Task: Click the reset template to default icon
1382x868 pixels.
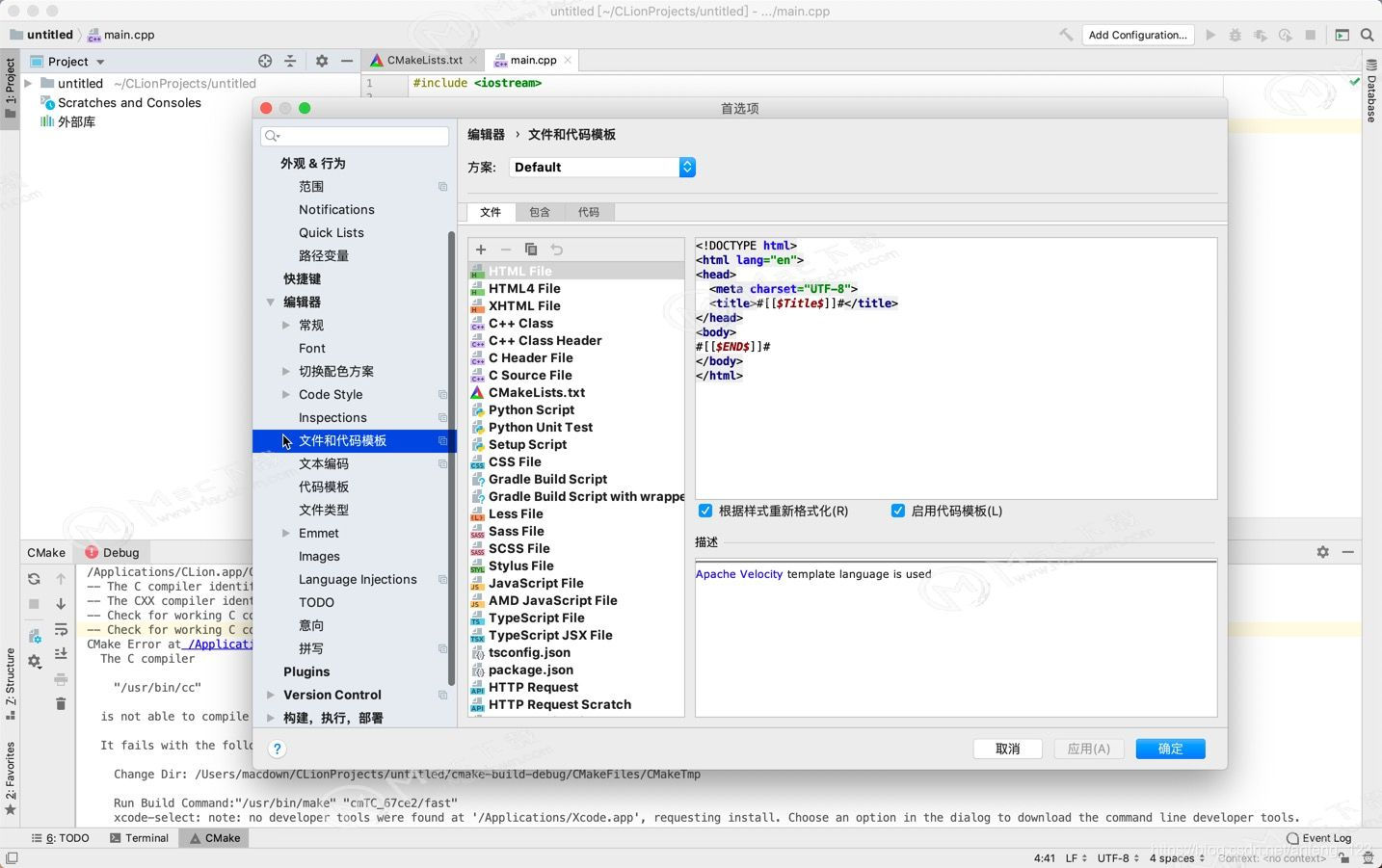Action: (556, 250)
